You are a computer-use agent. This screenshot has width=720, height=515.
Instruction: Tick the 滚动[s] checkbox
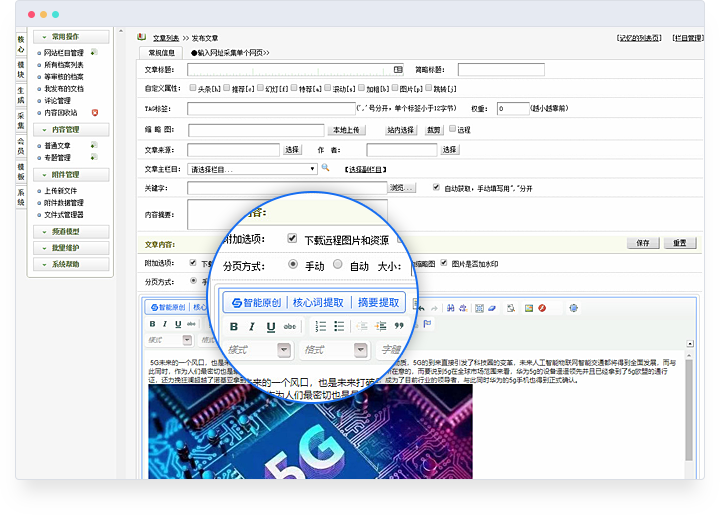(x=328, y=88)
